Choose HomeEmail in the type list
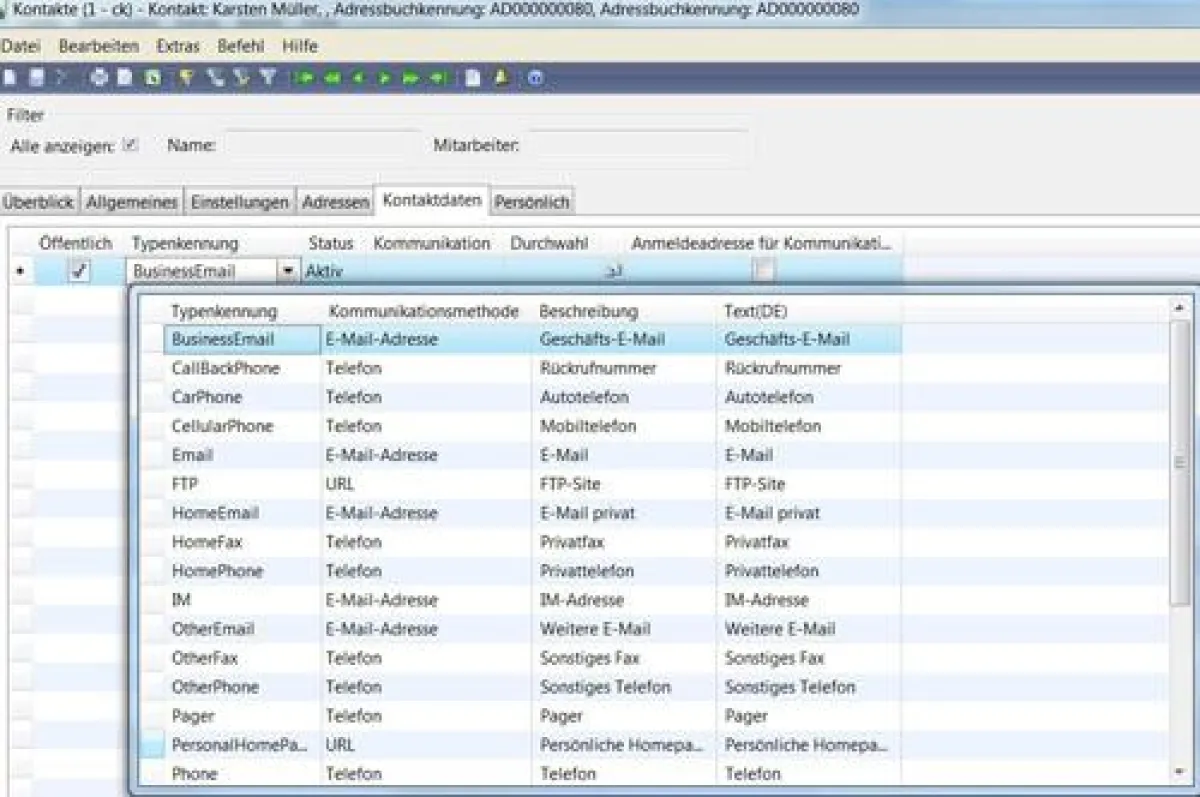 point(215,513)
